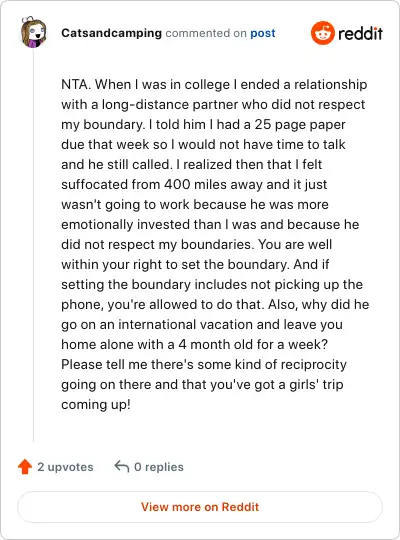Upvote using the orange up arrow
Viewport: 400px width, 540px height.
(x=25, y=467)
